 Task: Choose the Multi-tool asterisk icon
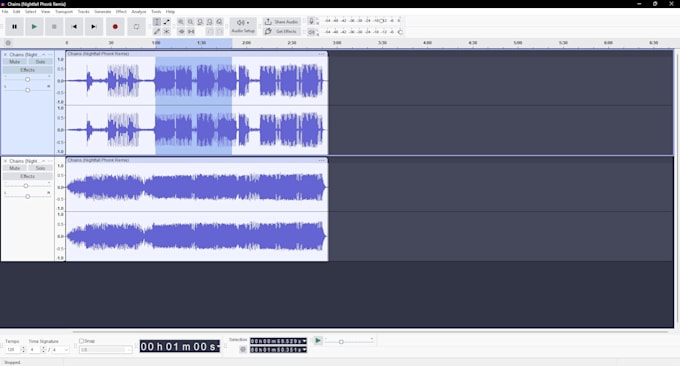(x=167, y=32)
